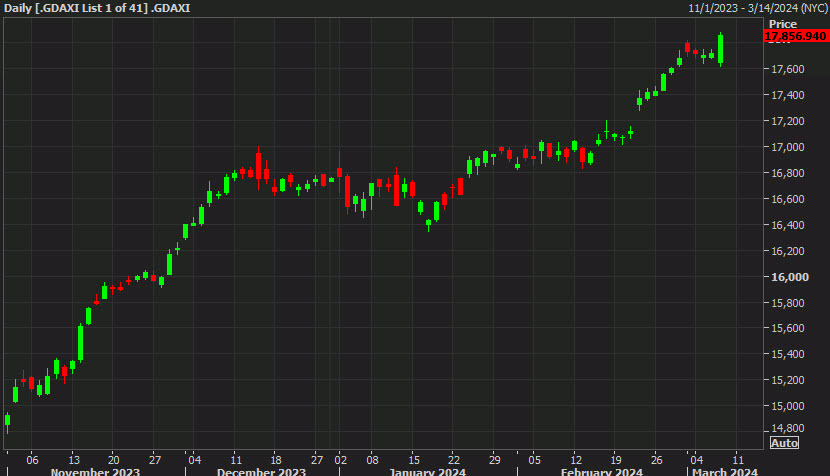
Task: Select the 16,800 price axis label
Action: coord(788,173)
